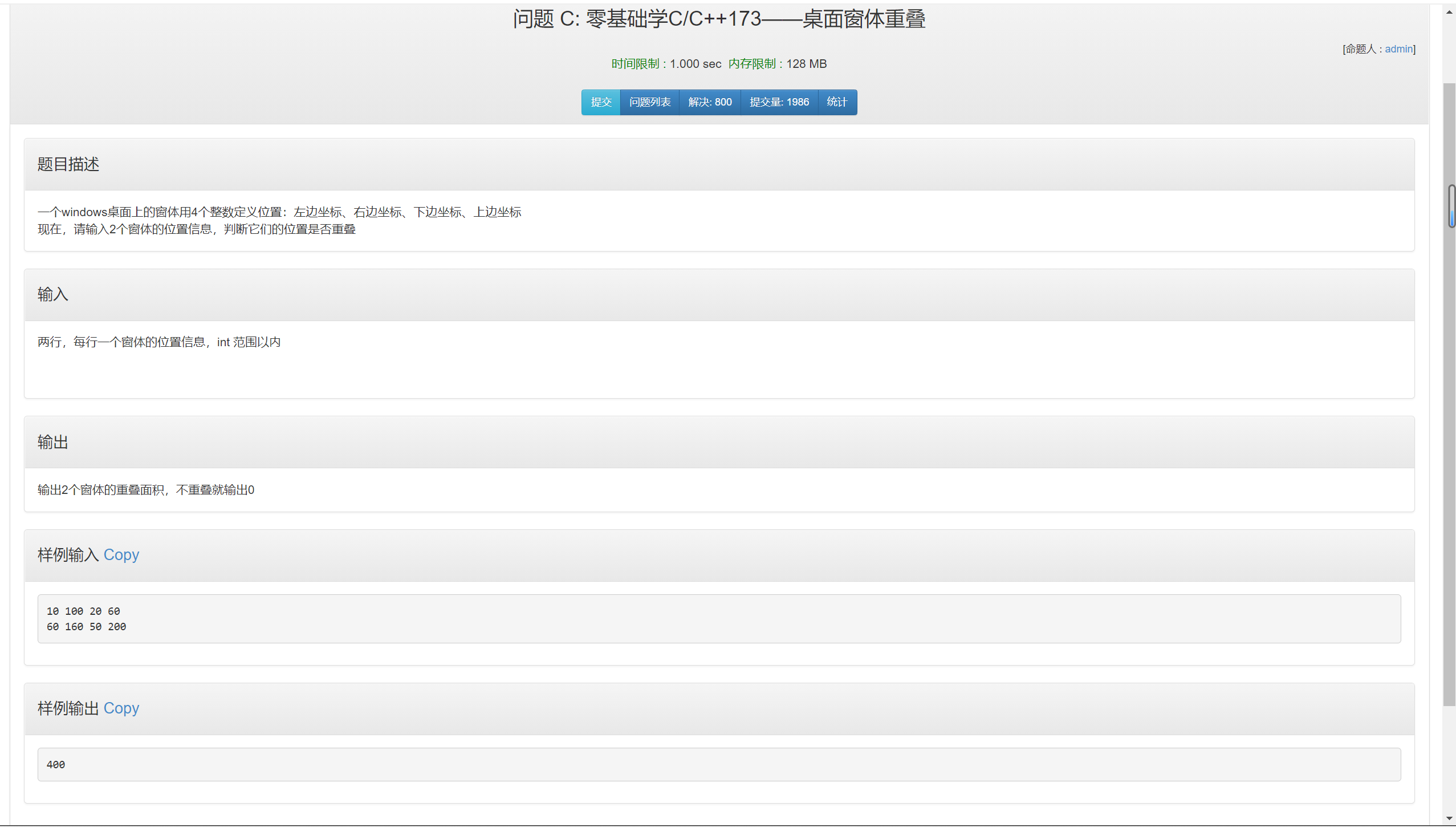Open the 问题列表 problem list
Viewport: 1456px width, 827px height.
pyautogui.click(x=649, y=102)
